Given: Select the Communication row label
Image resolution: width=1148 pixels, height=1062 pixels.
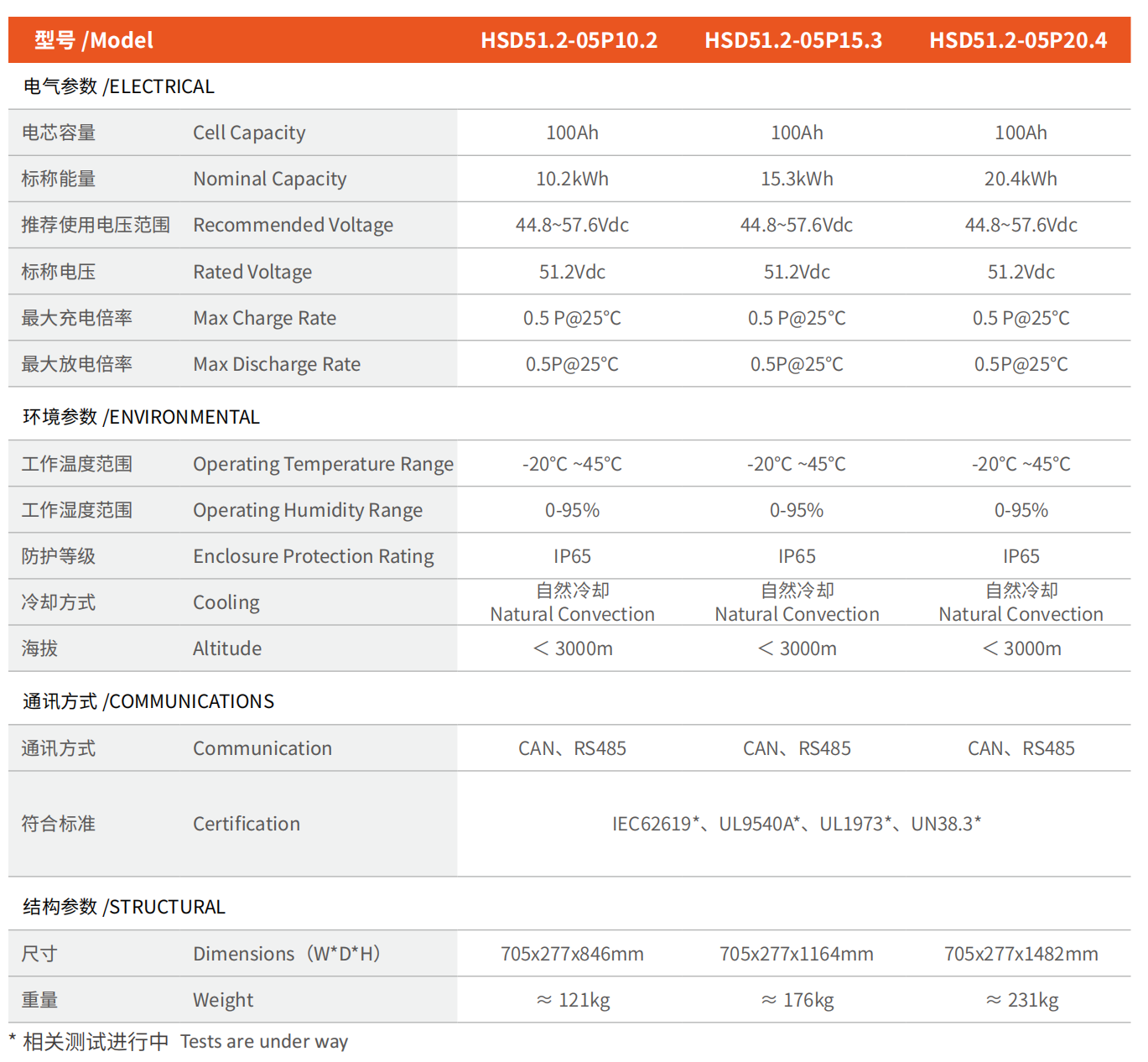Looking at the screenshot, I should click(x=262, y=748).
